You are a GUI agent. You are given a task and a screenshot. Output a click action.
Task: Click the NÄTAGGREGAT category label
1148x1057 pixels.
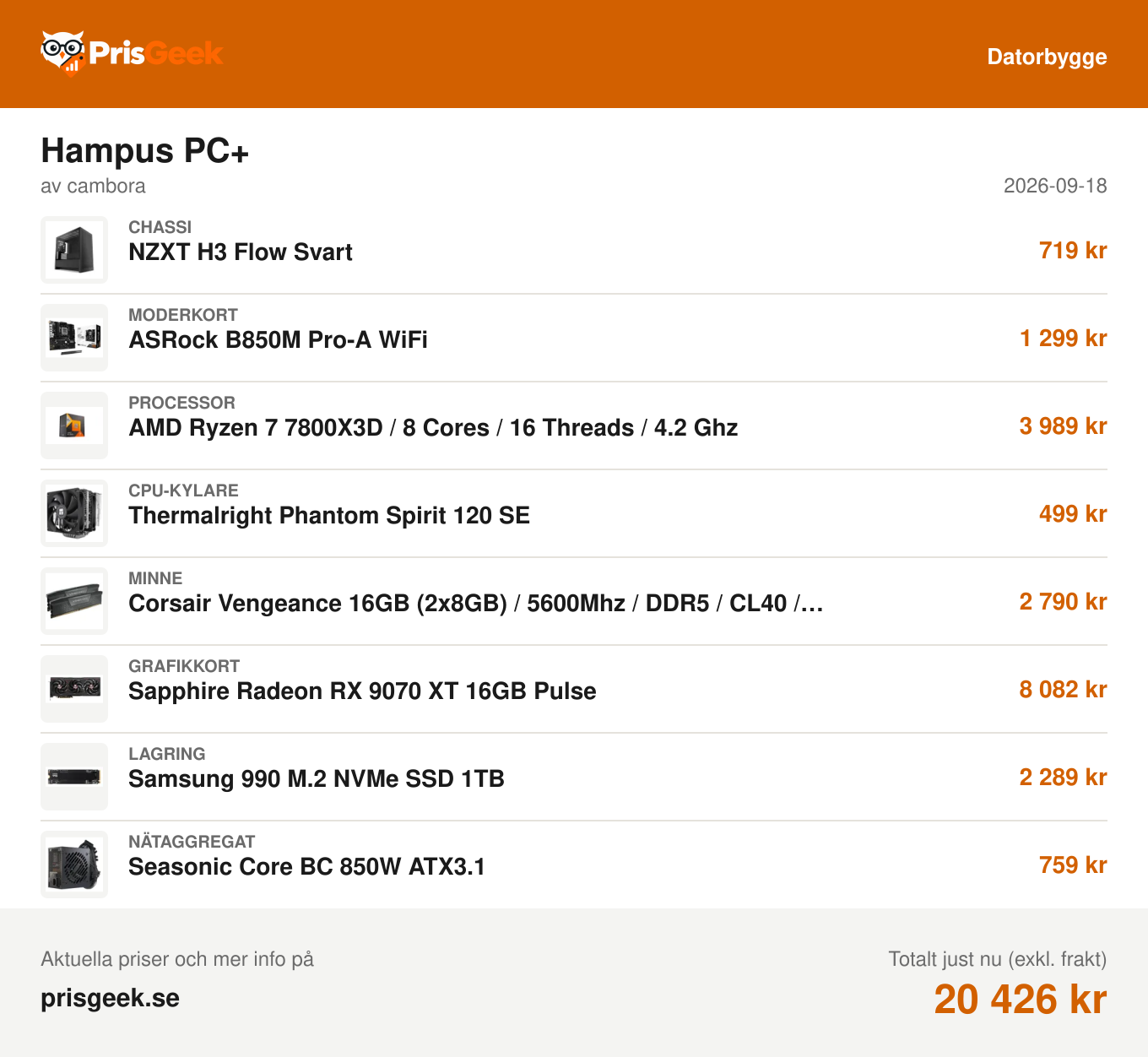pos(192,842)
